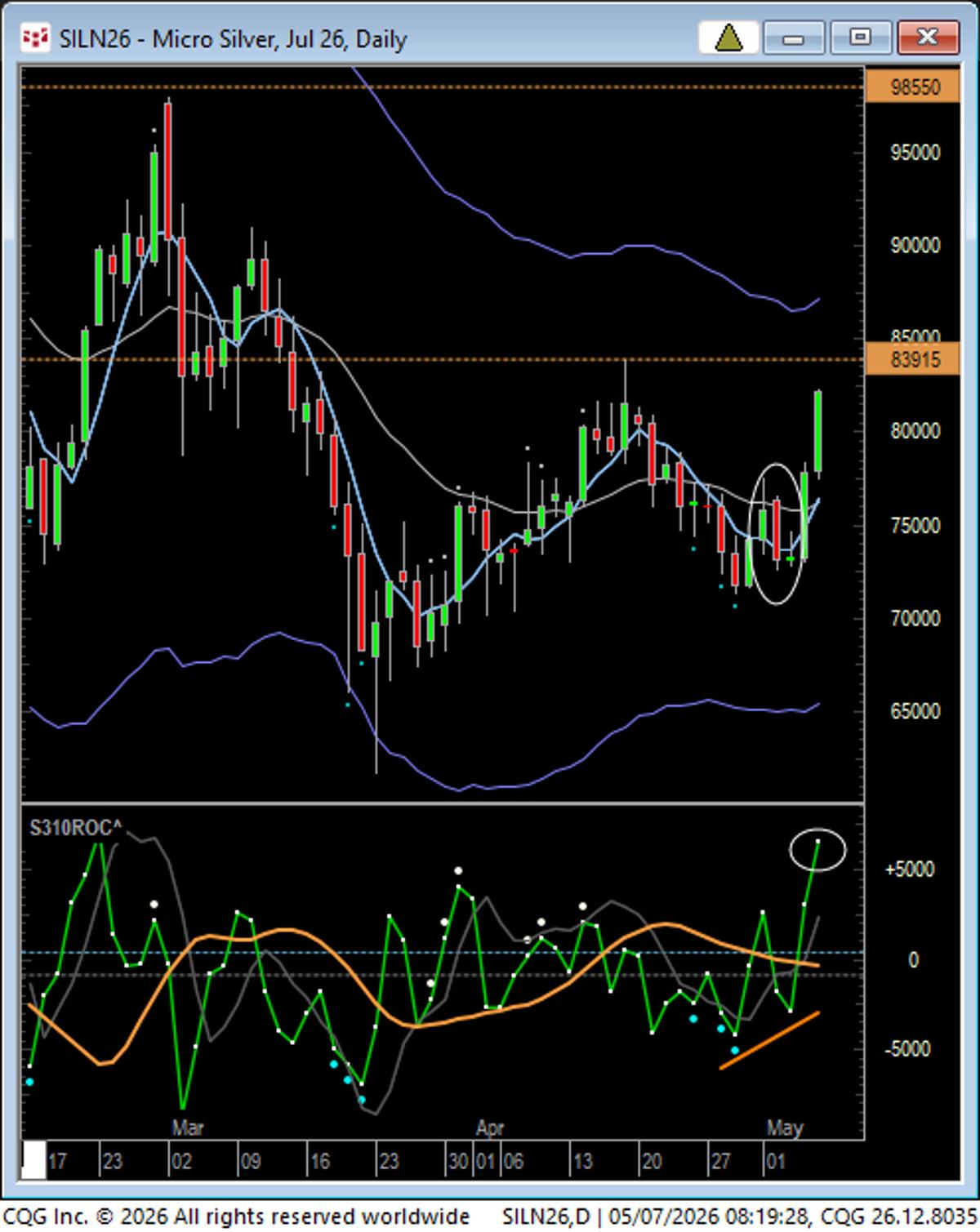Click date 27 on the time axis
The width and height of the screenshot is (980, 1232).
720,1161
